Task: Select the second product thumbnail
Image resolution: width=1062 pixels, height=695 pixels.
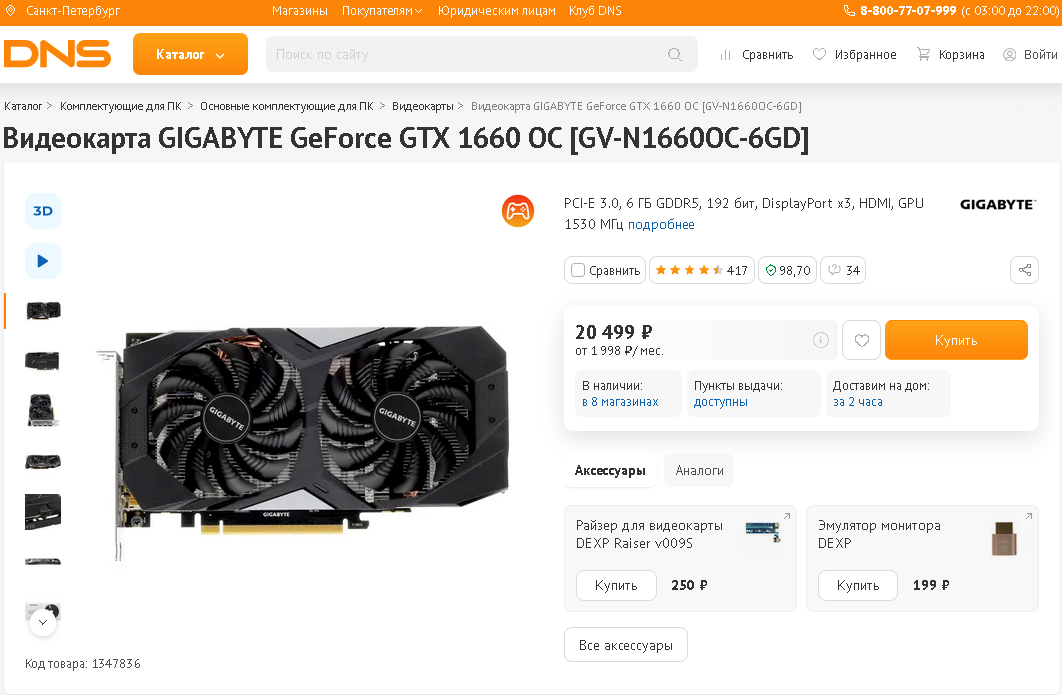Action: click(43, 360)
